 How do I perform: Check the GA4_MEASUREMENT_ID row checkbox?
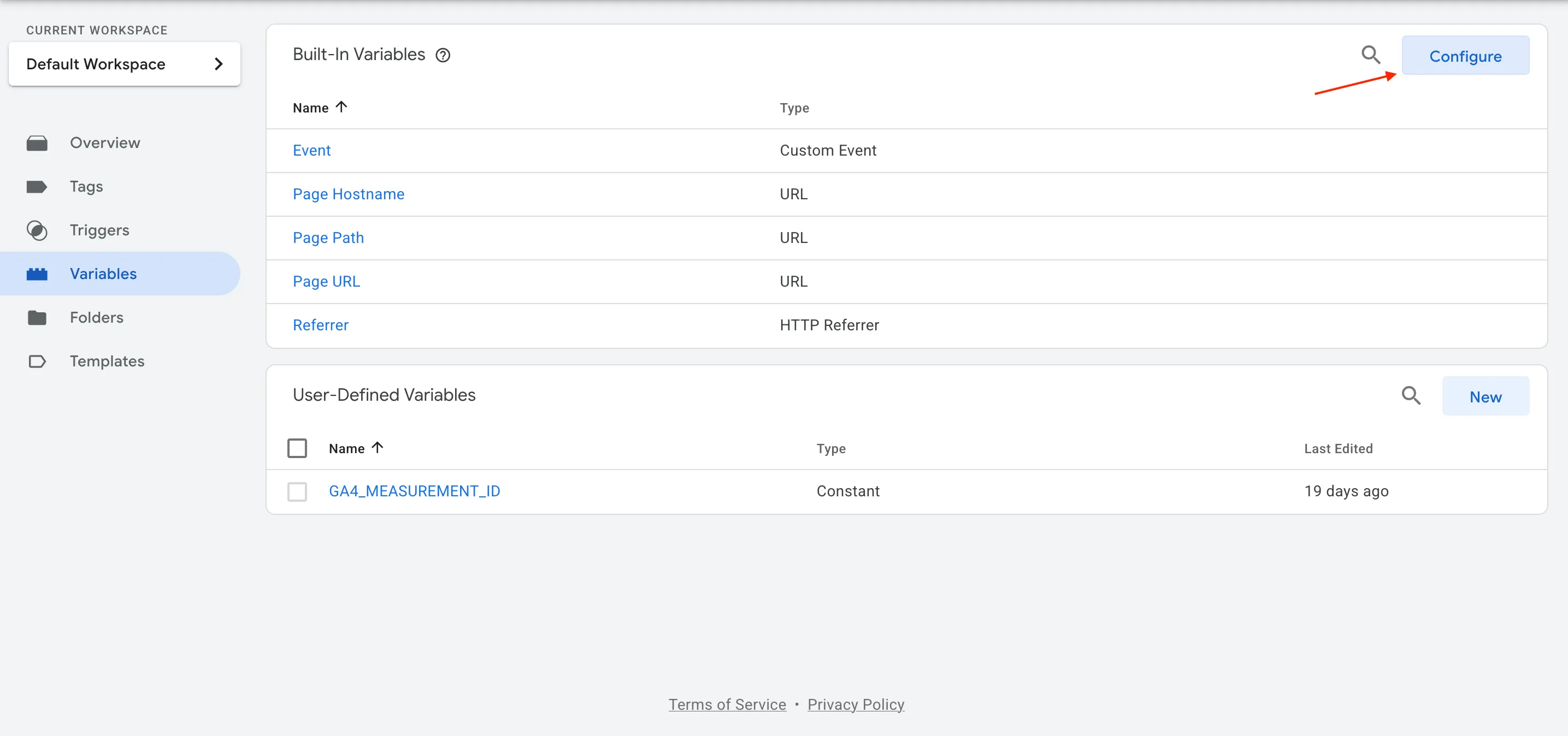tap(297, 491)
